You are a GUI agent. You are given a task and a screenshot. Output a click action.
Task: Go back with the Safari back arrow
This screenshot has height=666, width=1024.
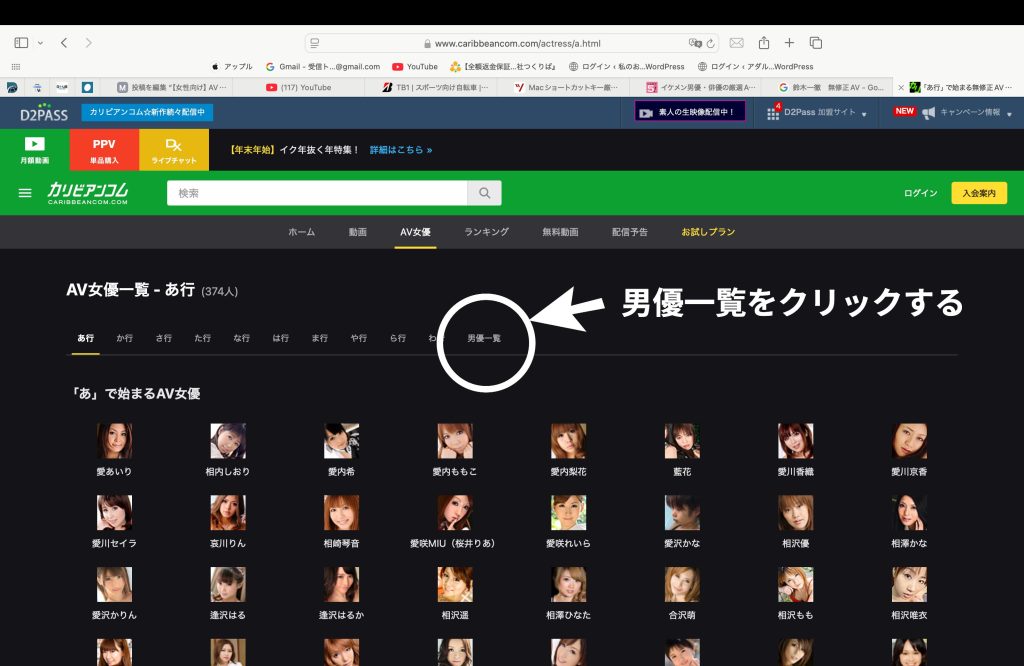click(64, 43)
